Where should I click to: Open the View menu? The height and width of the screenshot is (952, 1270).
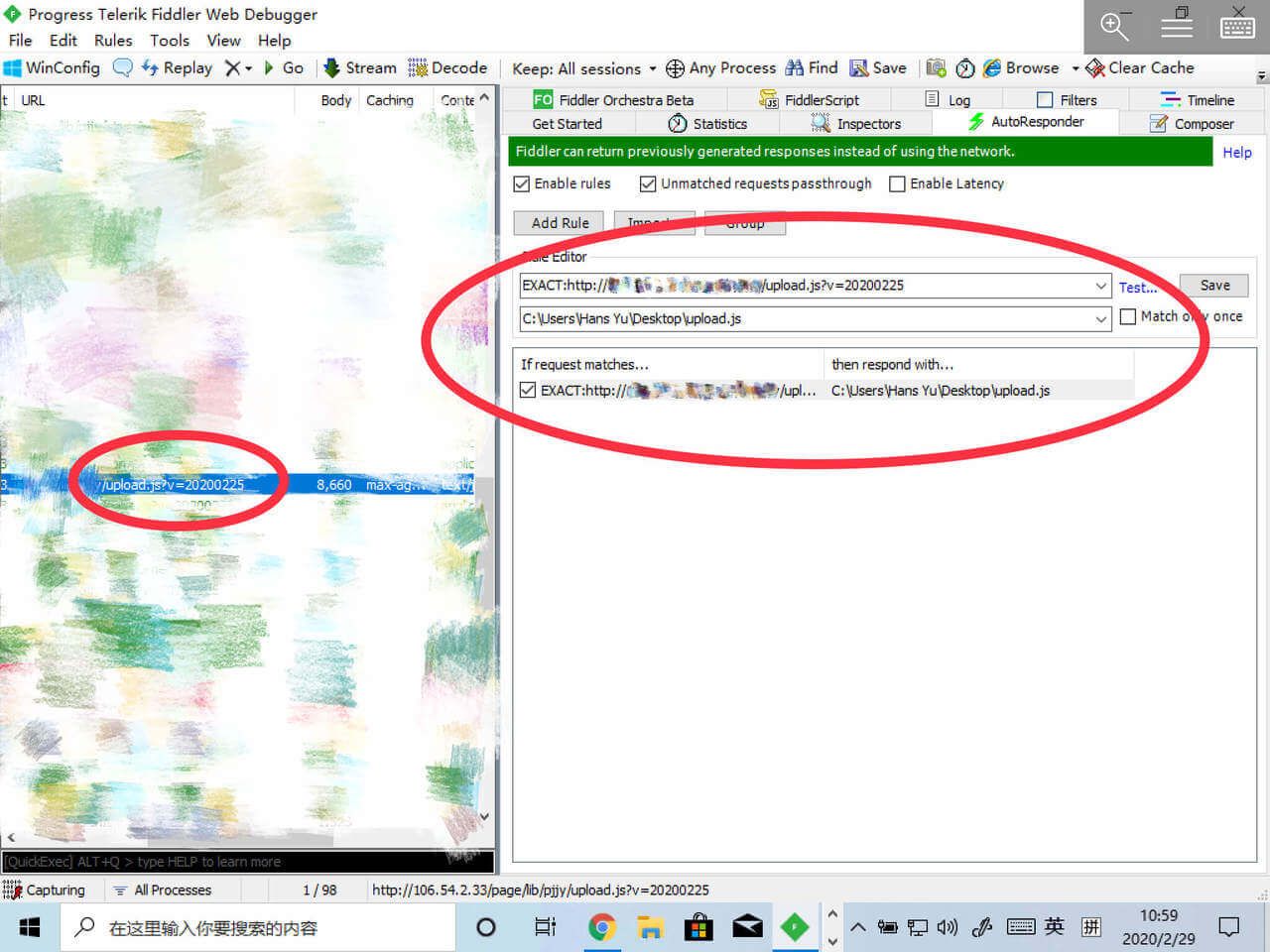click(x=223, y=41)
